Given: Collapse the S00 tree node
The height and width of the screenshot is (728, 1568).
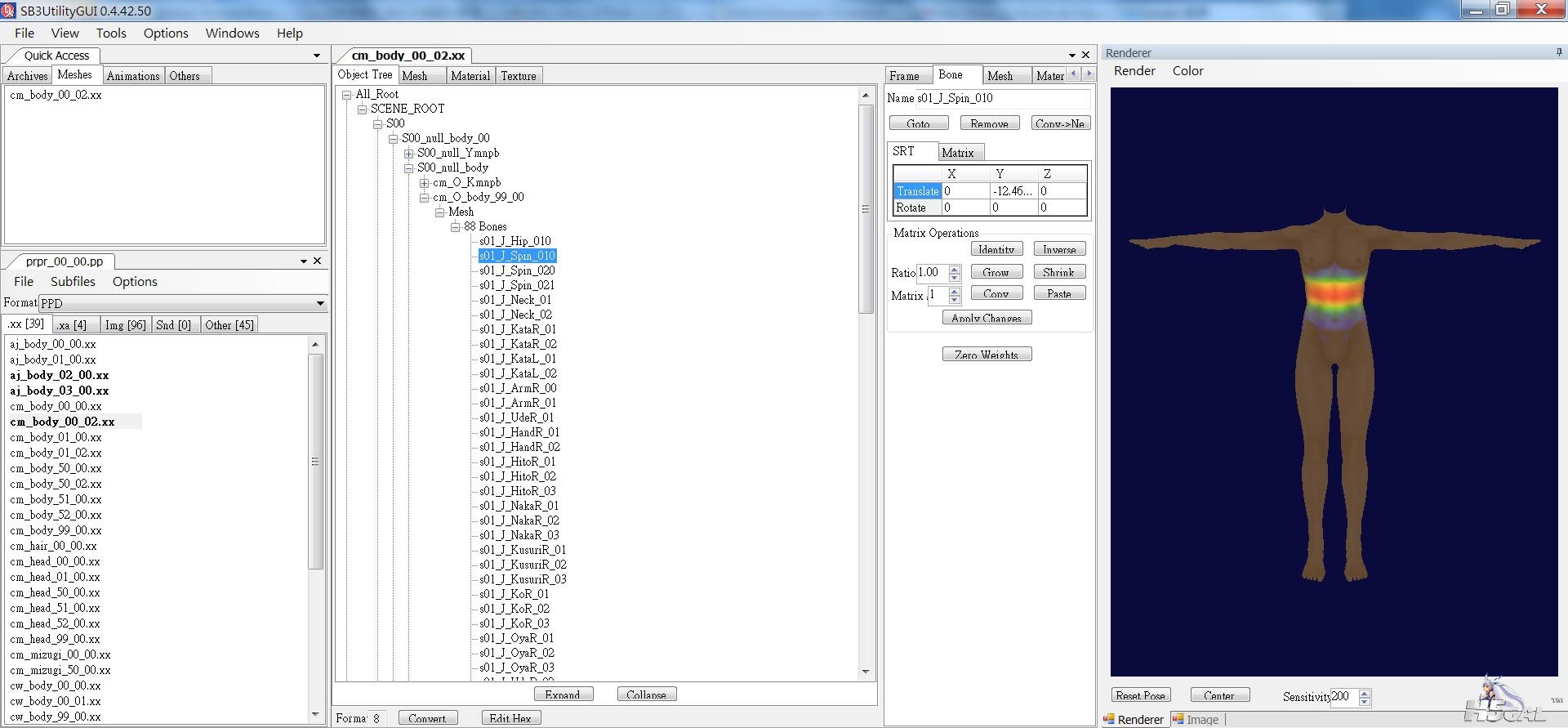Looking at the screenshot, I should click(x=377, y=124).
